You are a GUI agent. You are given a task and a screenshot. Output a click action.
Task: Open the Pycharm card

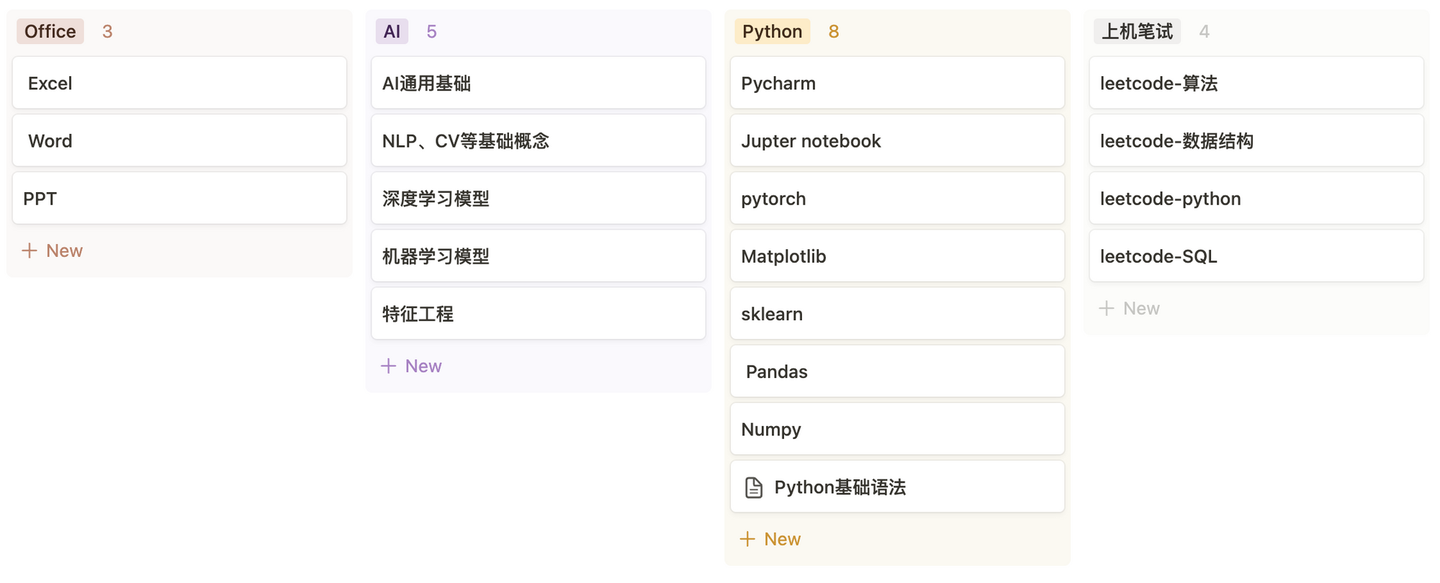point(897,83)
